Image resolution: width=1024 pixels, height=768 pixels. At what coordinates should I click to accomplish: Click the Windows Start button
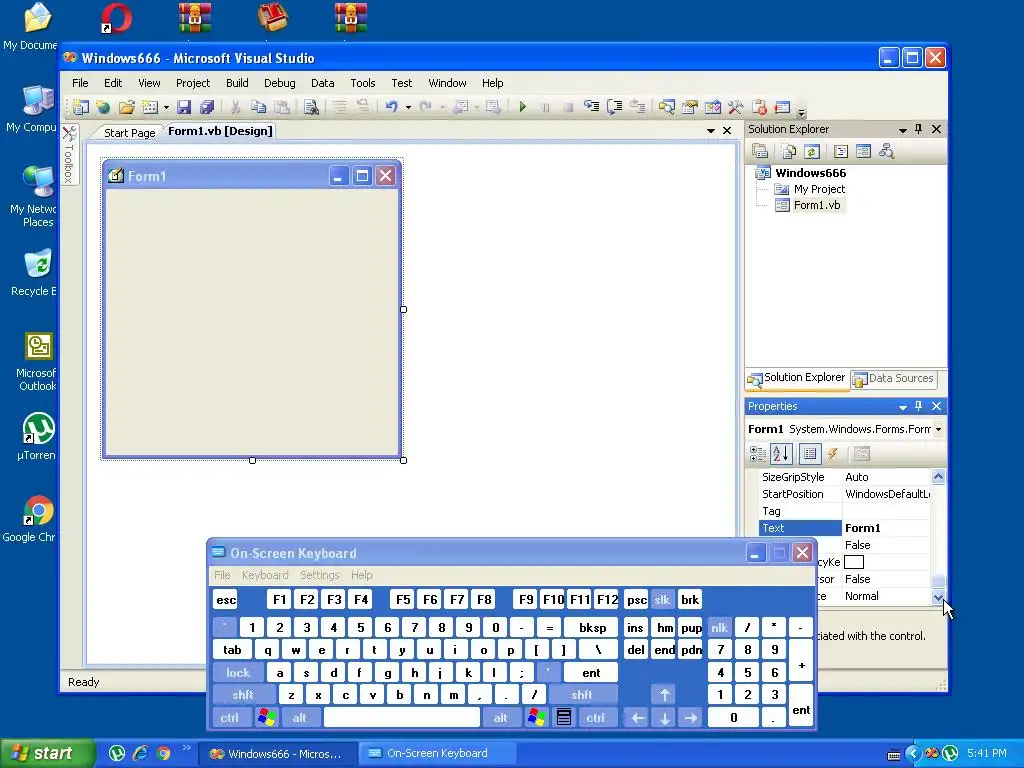tap(47, 754)
